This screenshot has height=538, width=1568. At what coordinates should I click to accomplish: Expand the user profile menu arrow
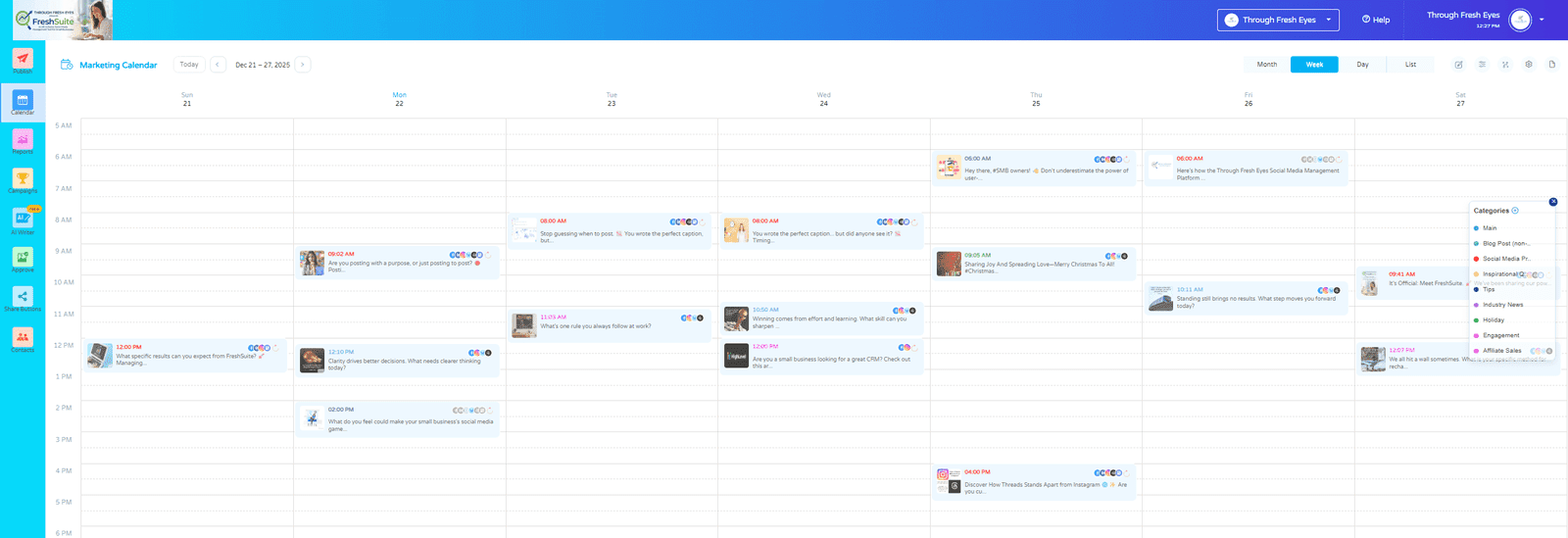pyautogui.click(x=1542, y=20)
